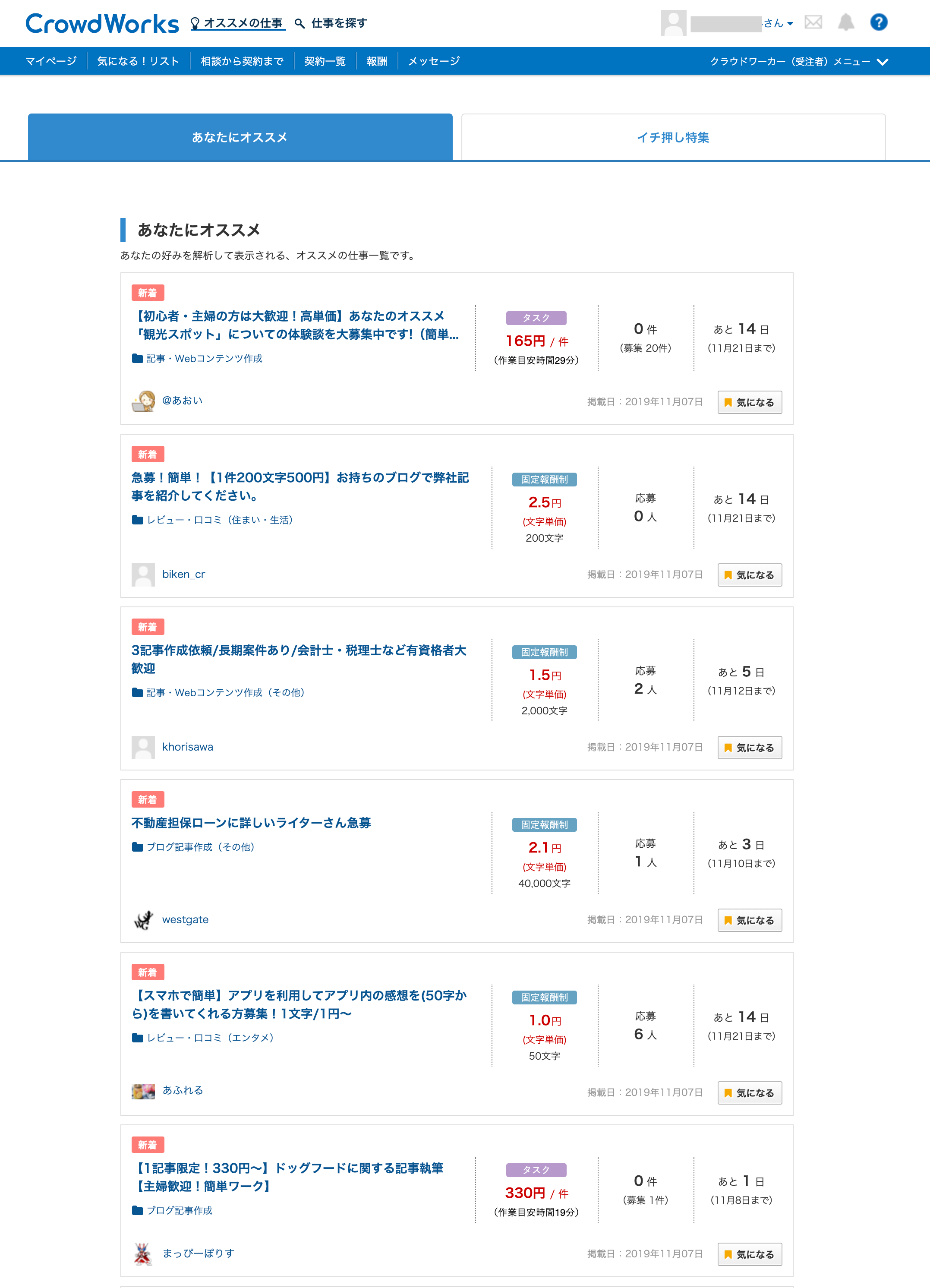930x1288 pixels.
Task: Open the mail envelope icon in header
Action: coord(813,22)
